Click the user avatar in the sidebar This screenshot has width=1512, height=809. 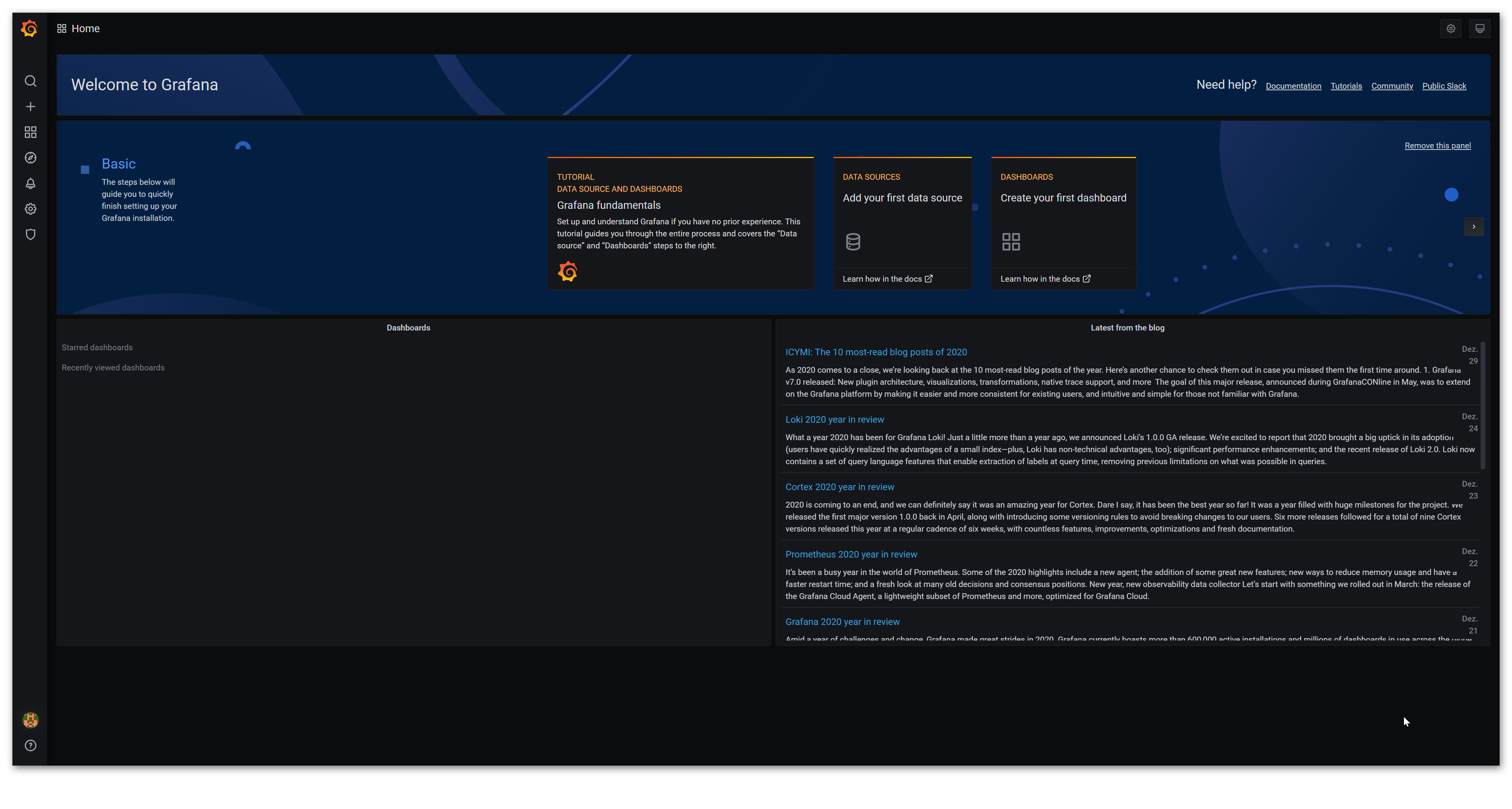point(31,720)
